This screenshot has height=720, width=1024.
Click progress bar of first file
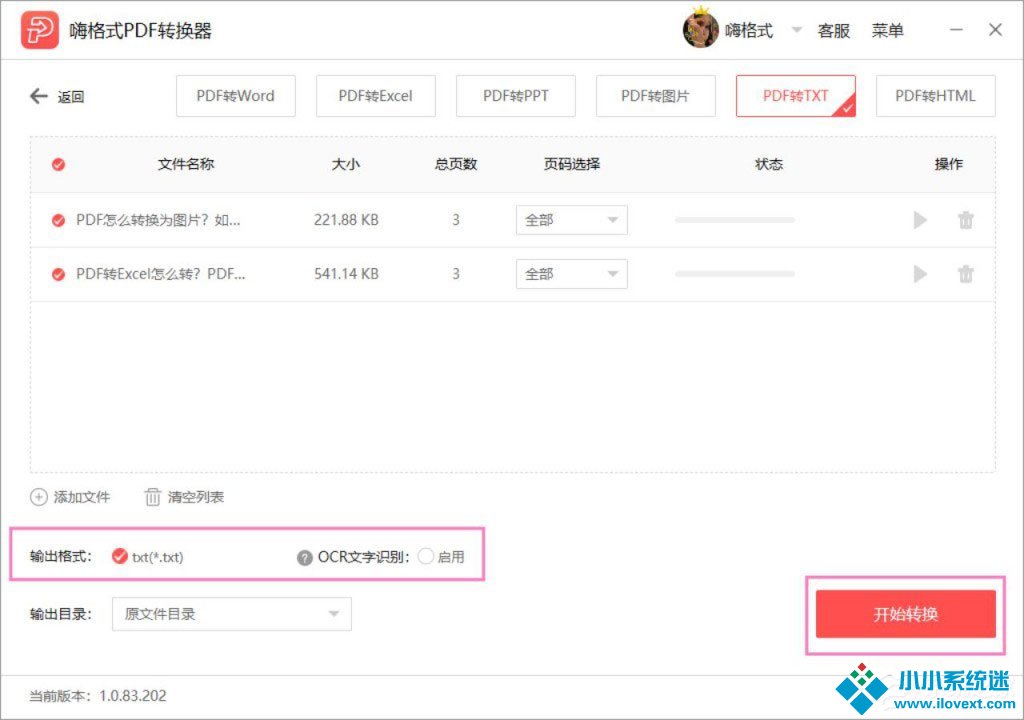(x=734, y=220)
